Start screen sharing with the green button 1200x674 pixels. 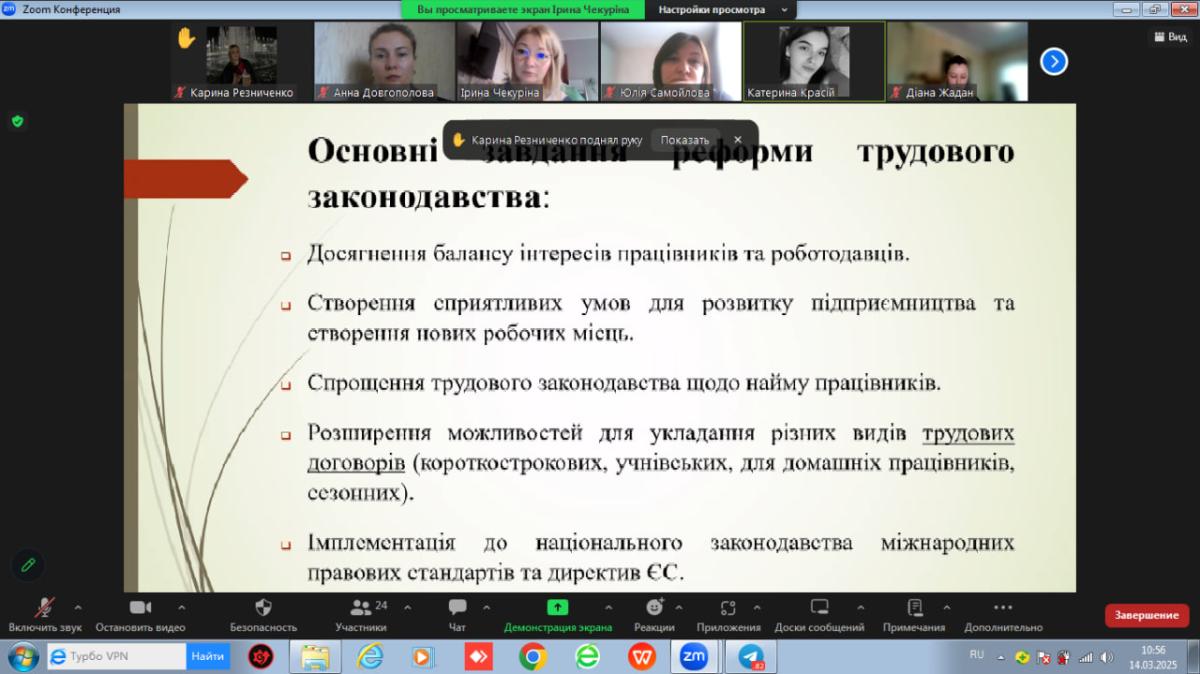(x=557, y=608)
